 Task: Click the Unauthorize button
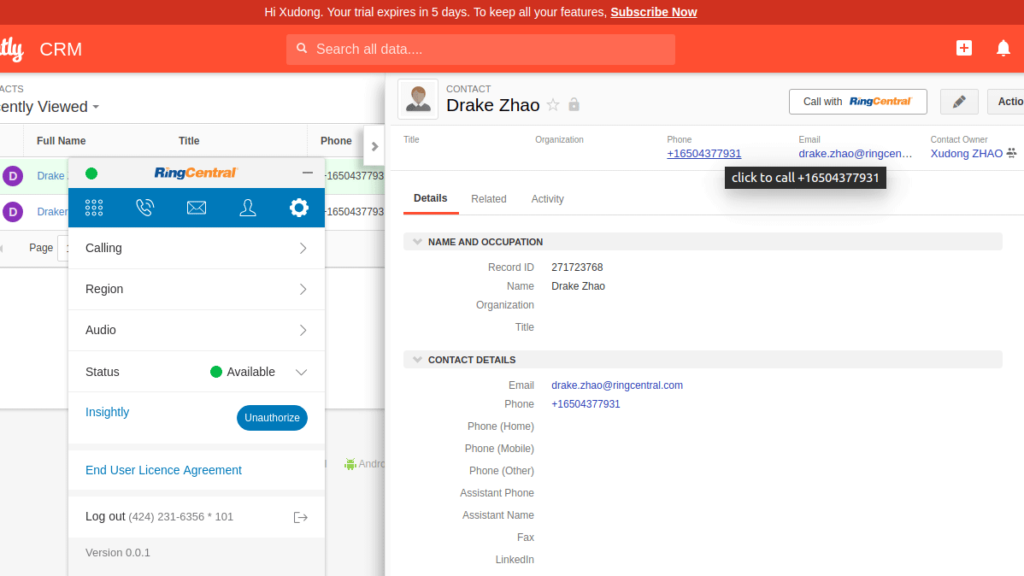coord(272,418)
